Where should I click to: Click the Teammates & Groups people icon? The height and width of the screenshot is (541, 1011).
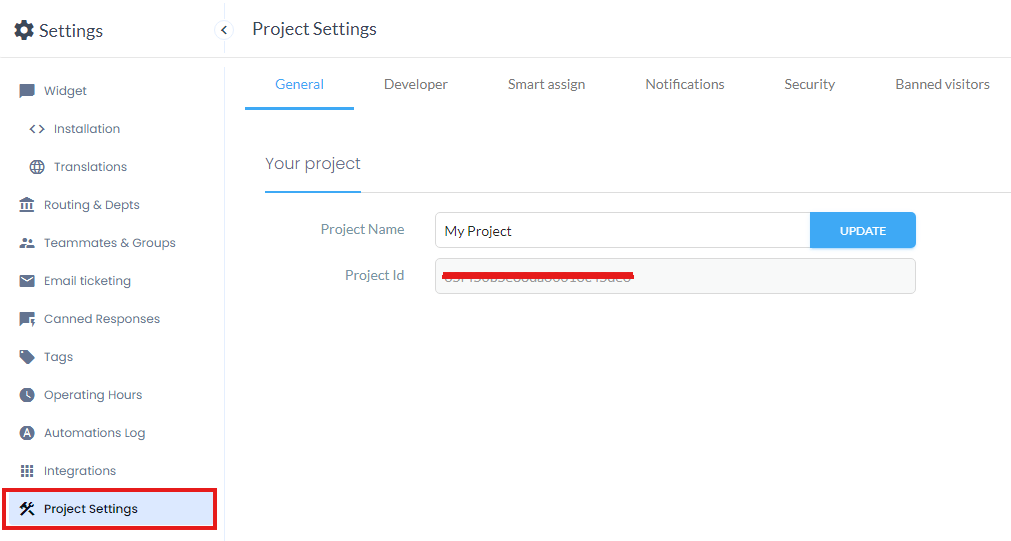point(27,243)
